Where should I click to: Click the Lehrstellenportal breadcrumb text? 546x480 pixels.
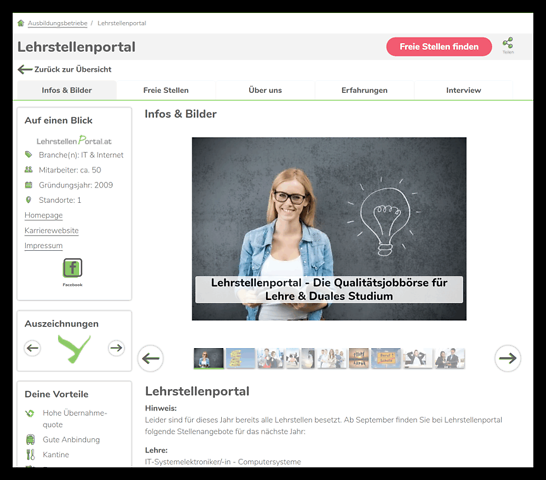(x=122, y=23)
